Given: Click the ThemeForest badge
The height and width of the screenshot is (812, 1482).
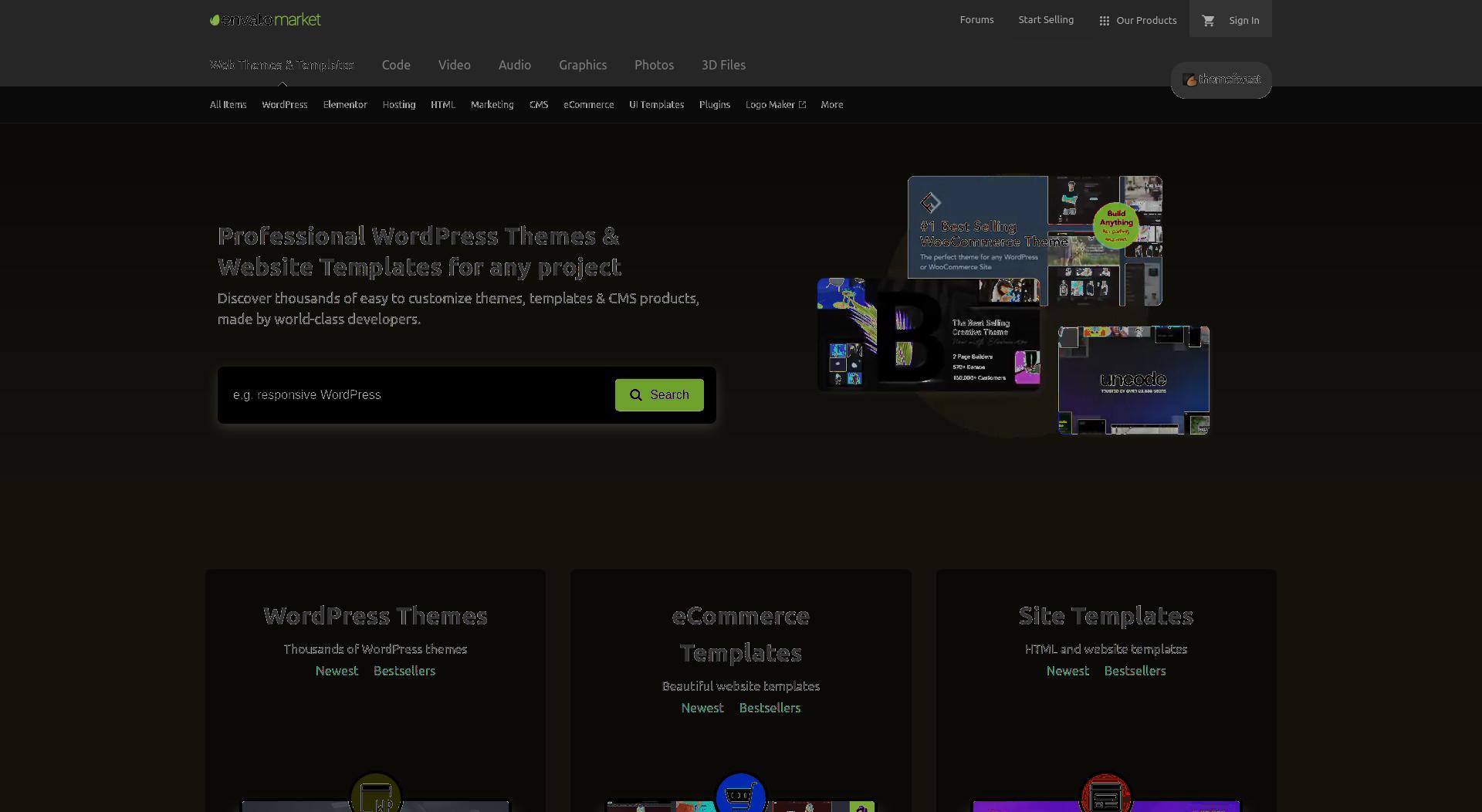Looking at the screenshot, I should point(1221,80).
